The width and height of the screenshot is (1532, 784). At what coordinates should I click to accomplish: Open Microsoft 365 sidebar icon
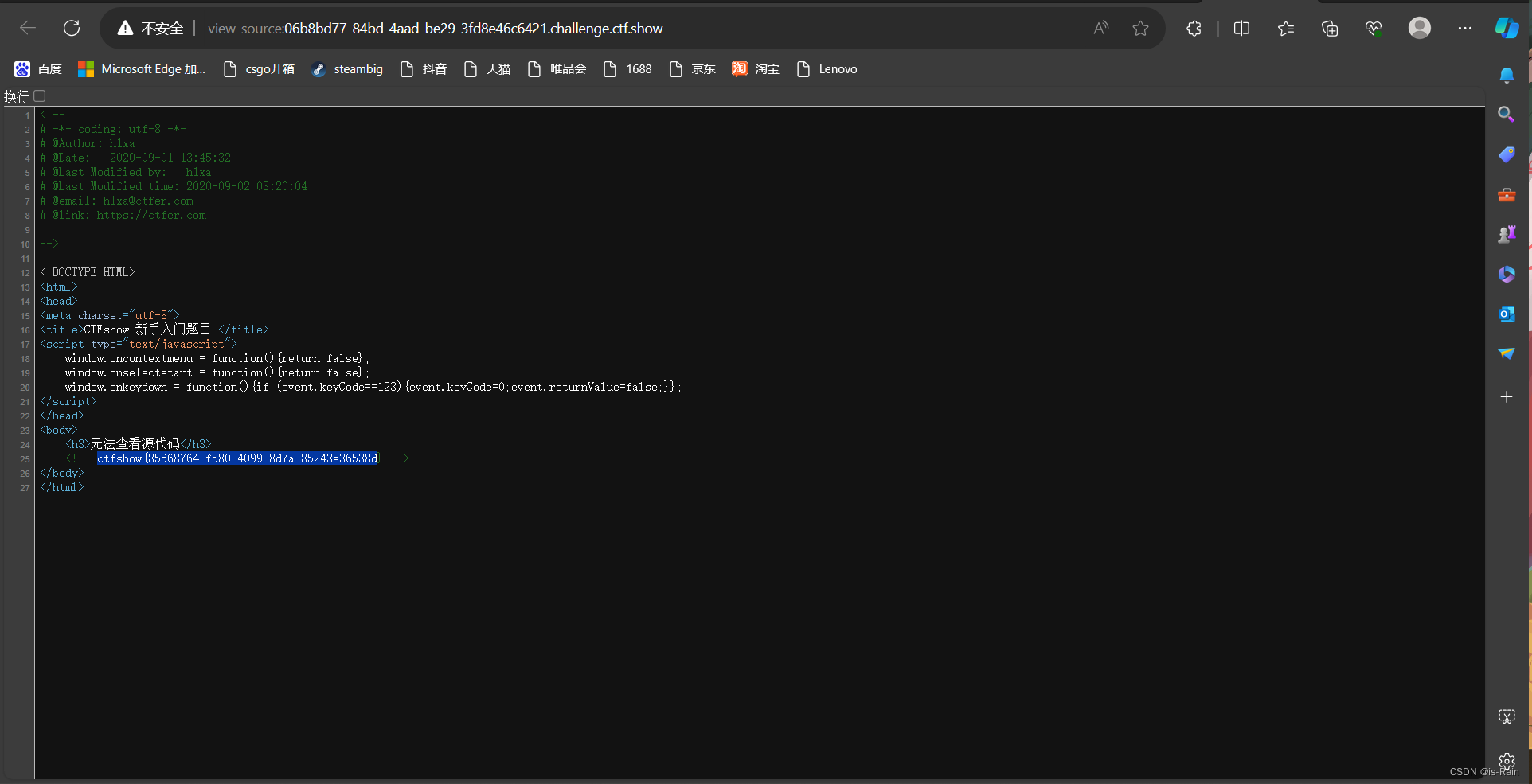tap(1507, 274)
